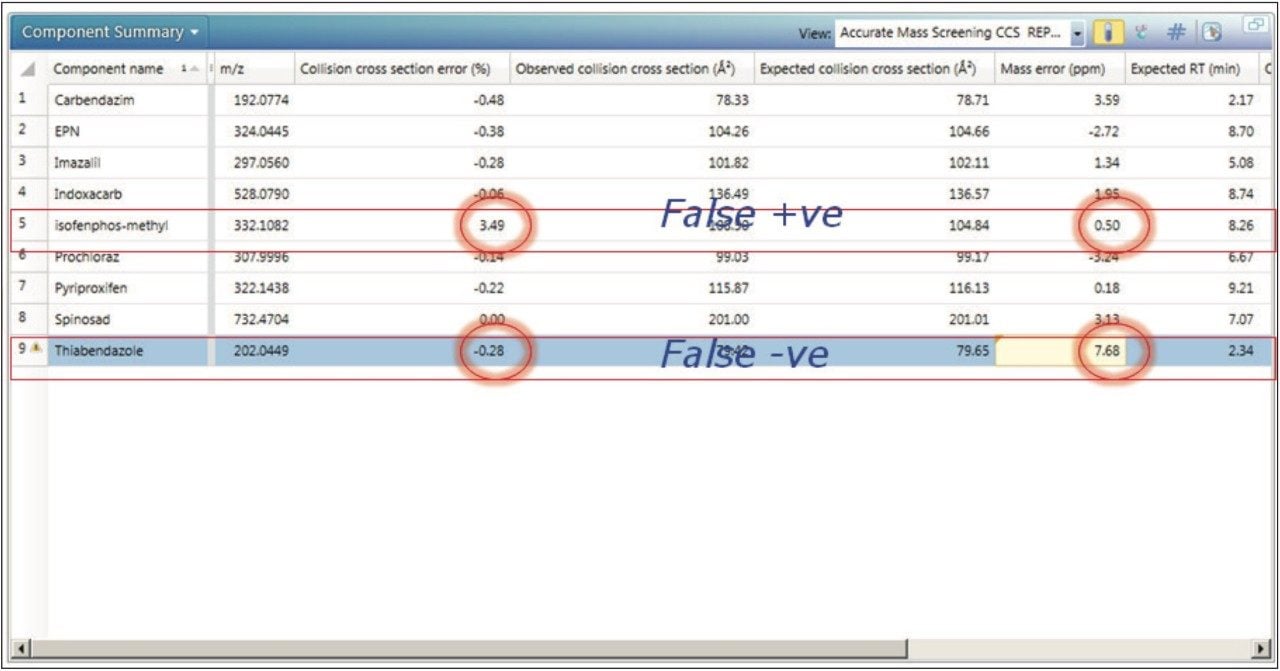The width and height of the screenshot is (1280, 671).
Task: Click mass error value -2.72
Action: 1103,131
